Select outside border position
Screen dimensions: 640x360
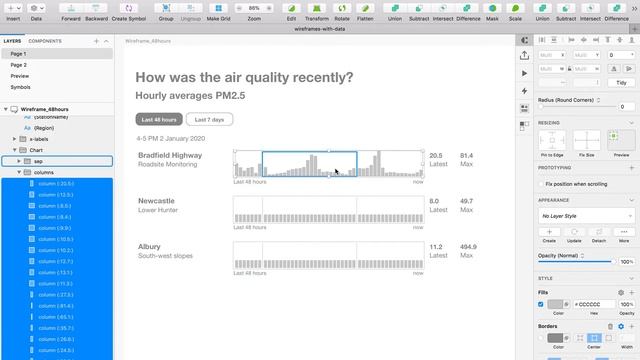609,338
